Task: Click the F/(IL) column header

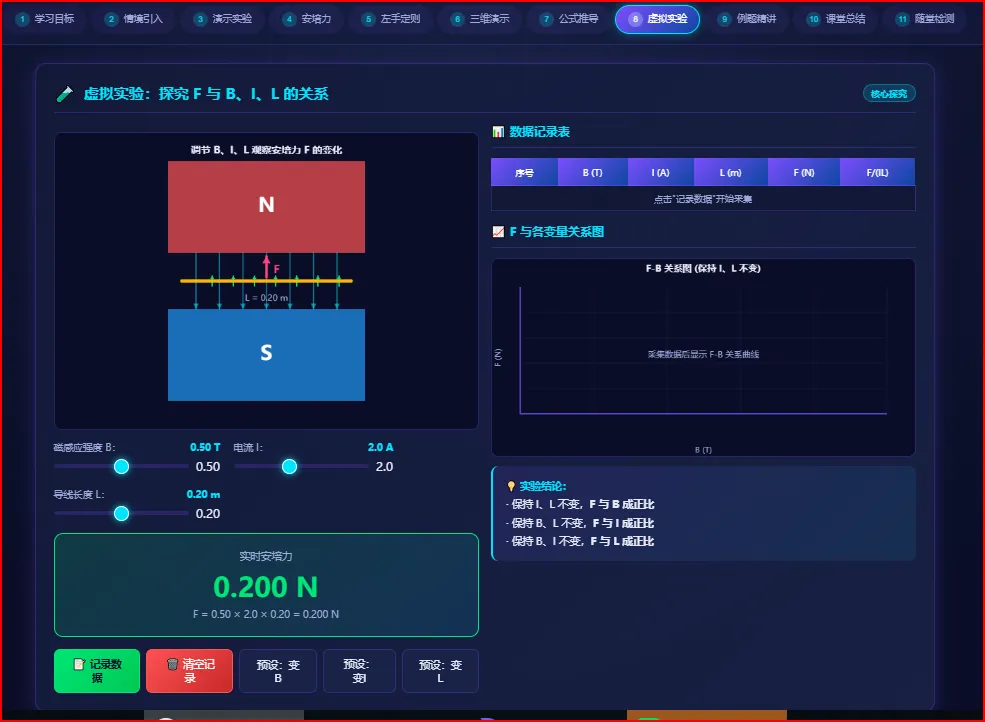Action: coord(877,172)
